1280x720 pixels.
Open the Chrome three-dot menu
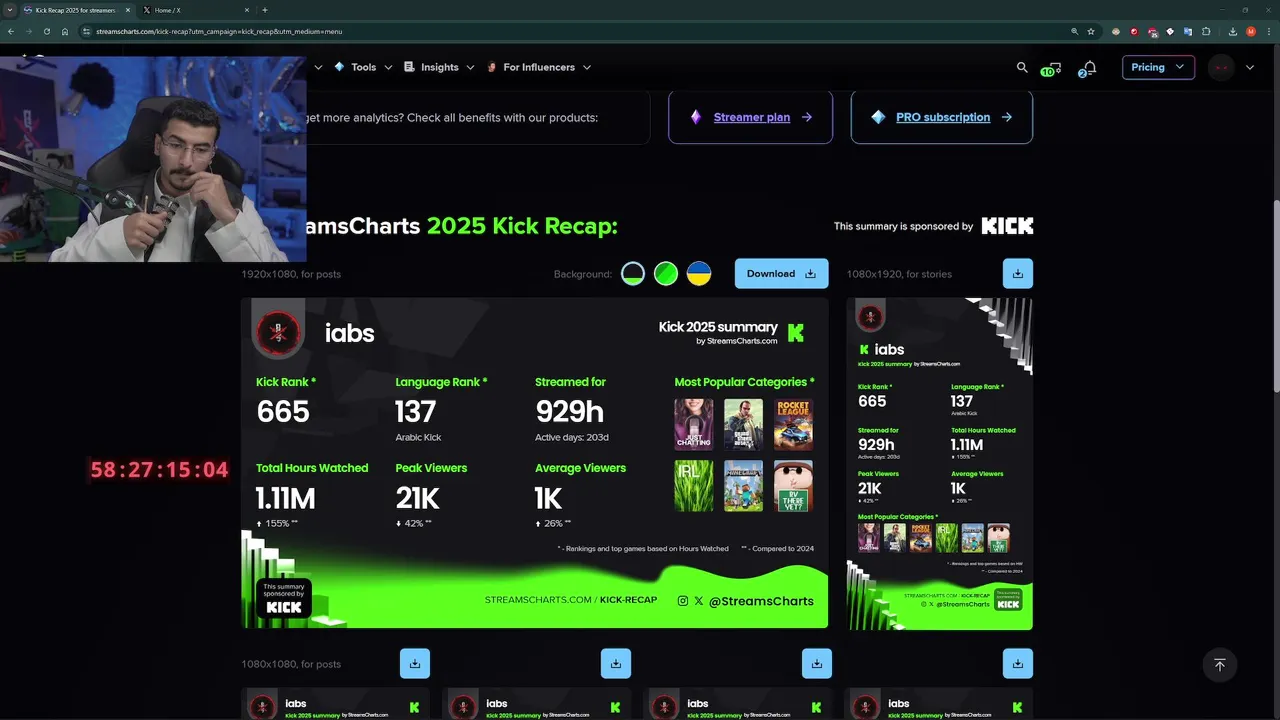1268,31
